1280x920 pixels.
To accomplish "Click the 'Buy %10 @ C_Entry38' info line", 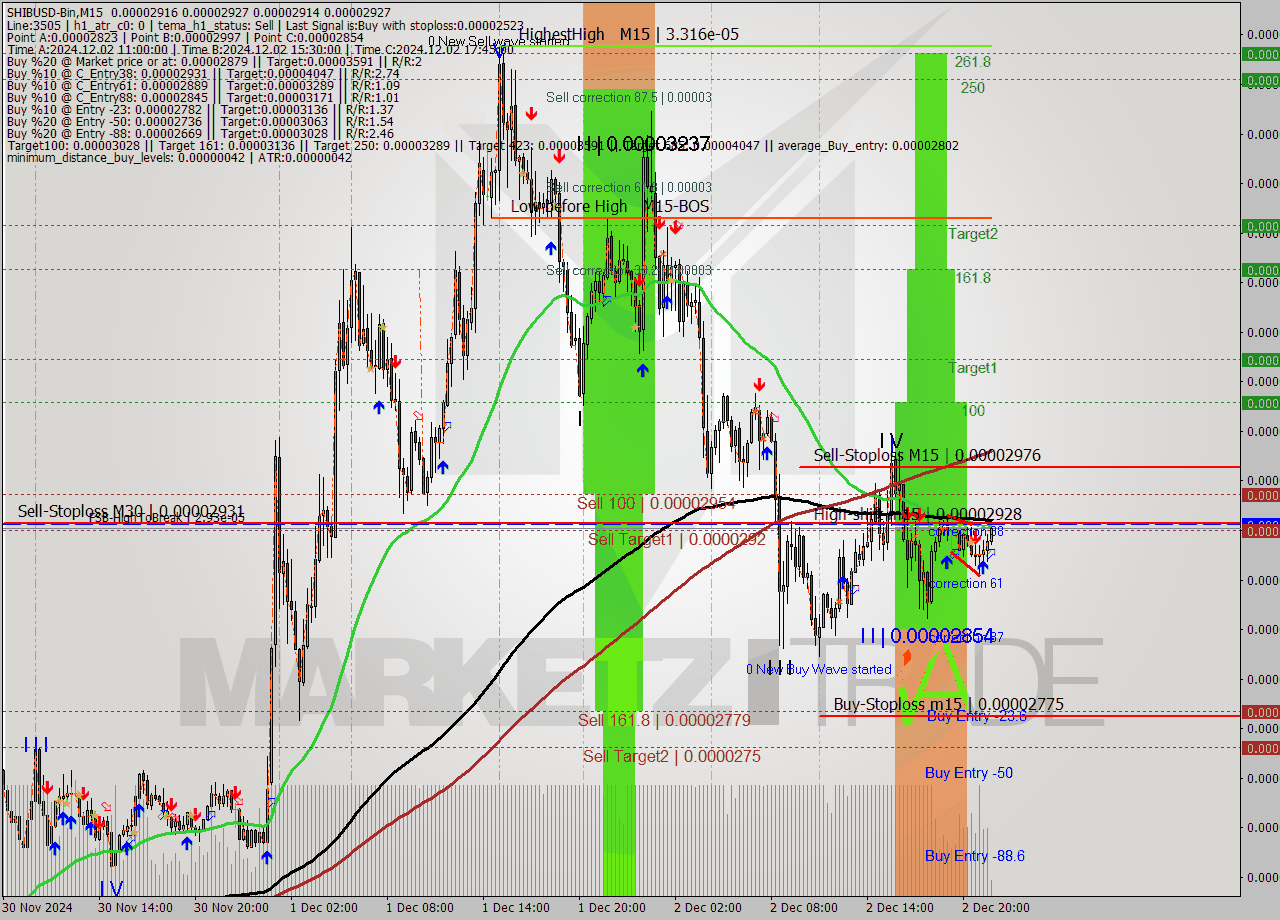I will pos(203,73).
